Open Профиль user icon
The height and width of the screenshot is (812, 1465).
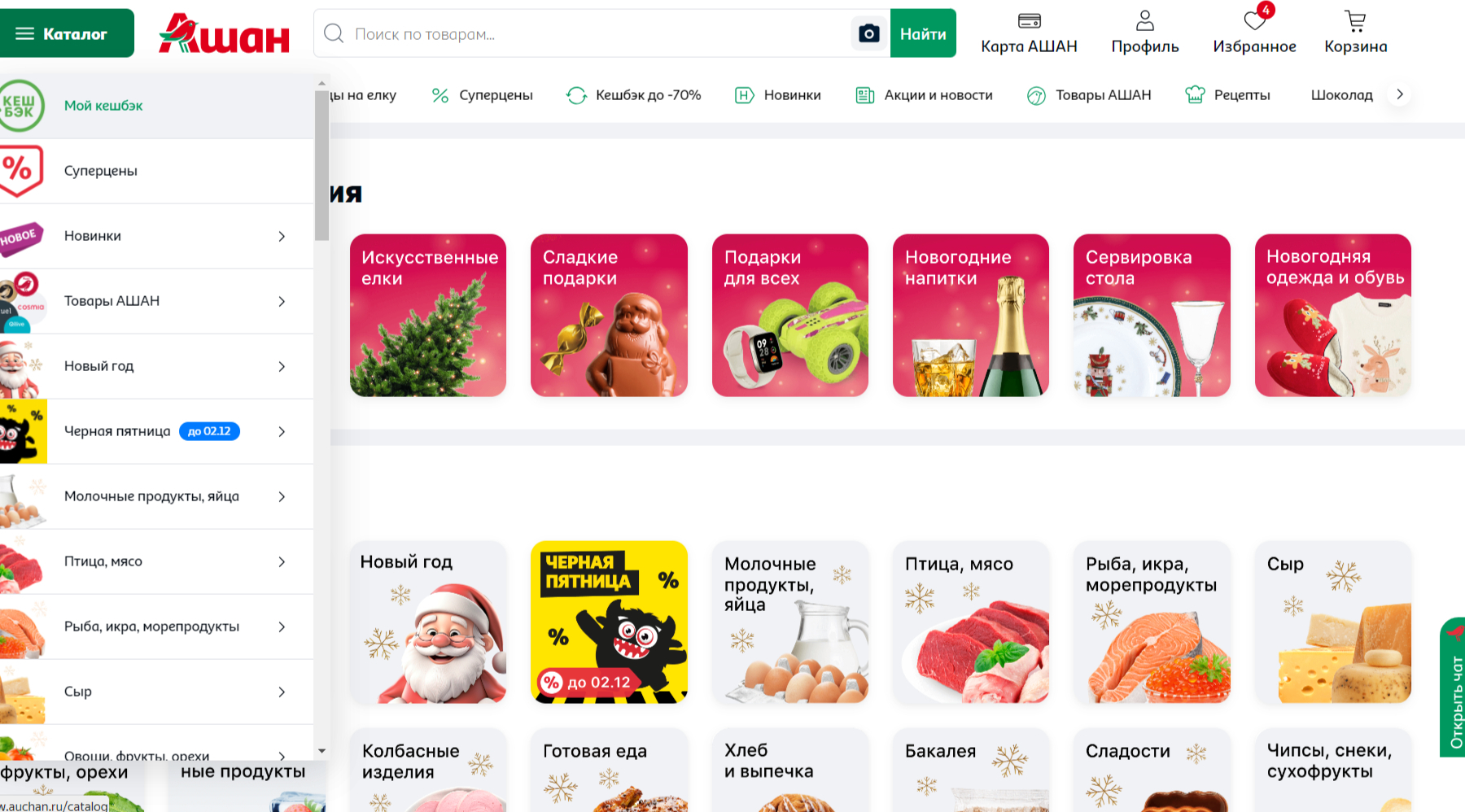1145,20
